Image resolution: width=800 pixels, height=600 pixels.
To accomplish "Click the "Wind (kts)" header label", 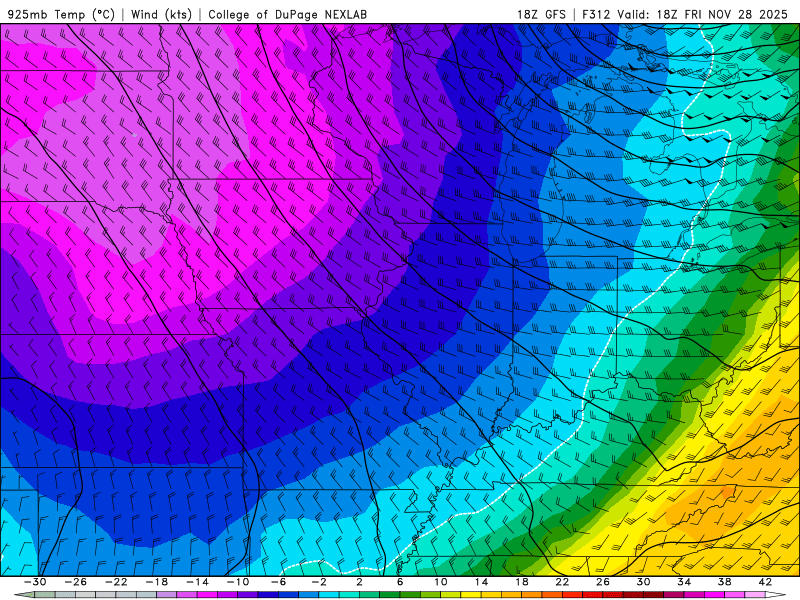I will 161,14.
